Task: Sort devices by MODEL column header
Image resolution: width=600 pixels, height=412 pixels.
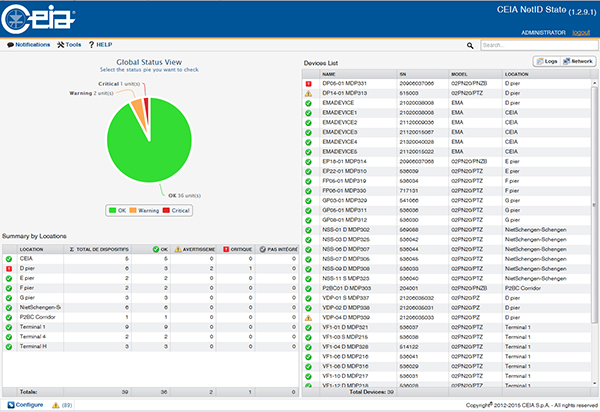Action: (475, 74)
